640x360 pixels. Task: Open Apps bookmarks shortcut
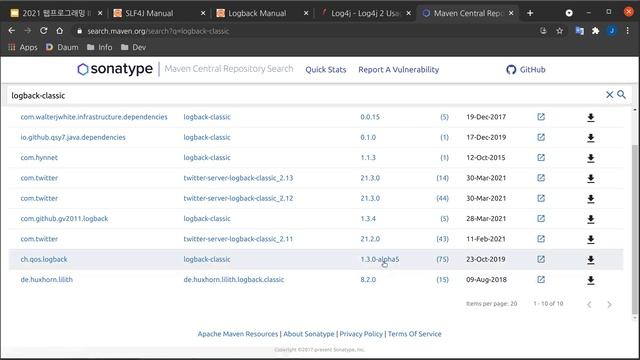23,47
